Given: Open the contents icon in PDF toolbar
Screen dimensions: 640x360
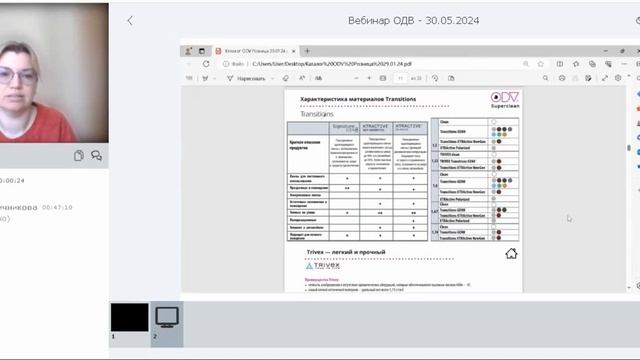Looking at the screenshot, I should pyautogui.click(x=189, y=78).
